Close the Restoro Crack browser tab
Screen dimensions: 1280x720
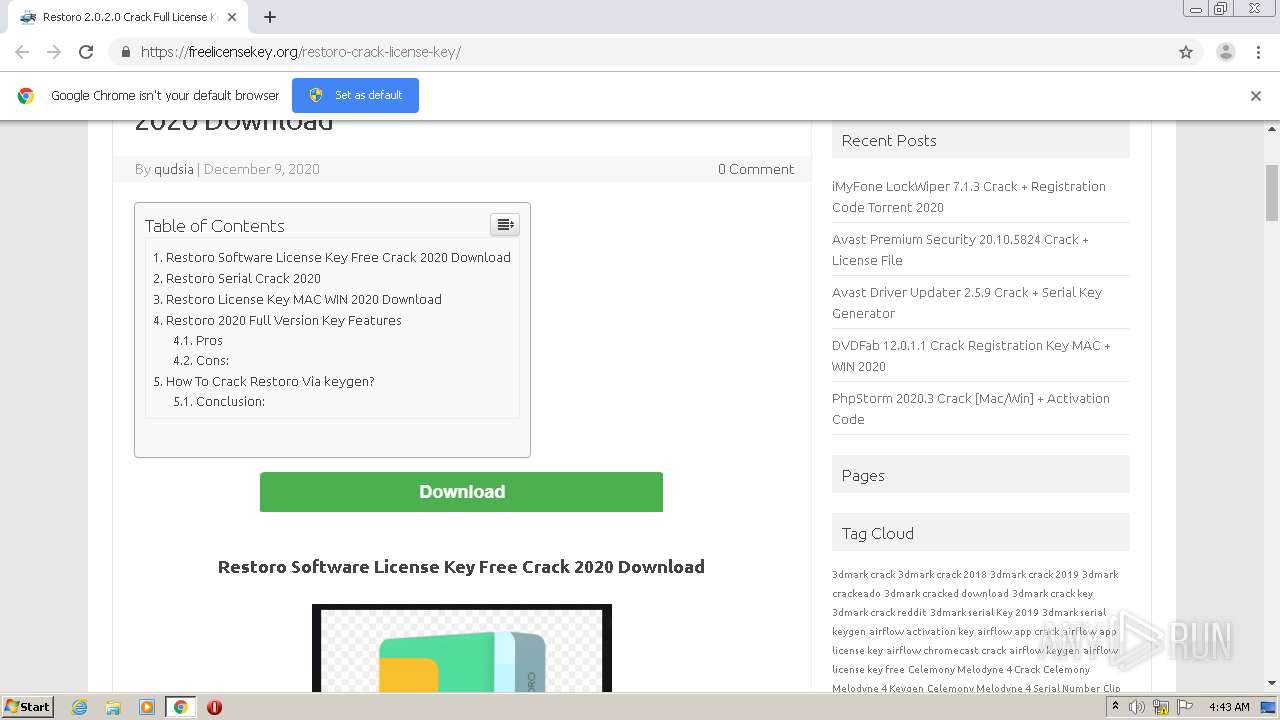coord(232,17)
